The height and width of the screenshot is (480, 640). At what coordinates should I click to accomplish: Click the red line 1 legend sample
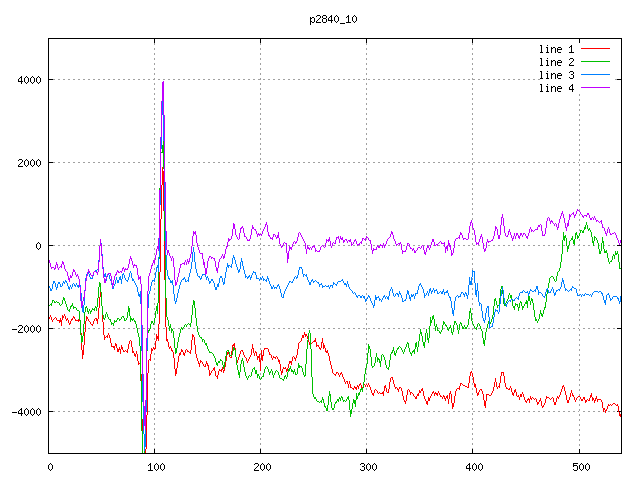(x=596, y=48)
